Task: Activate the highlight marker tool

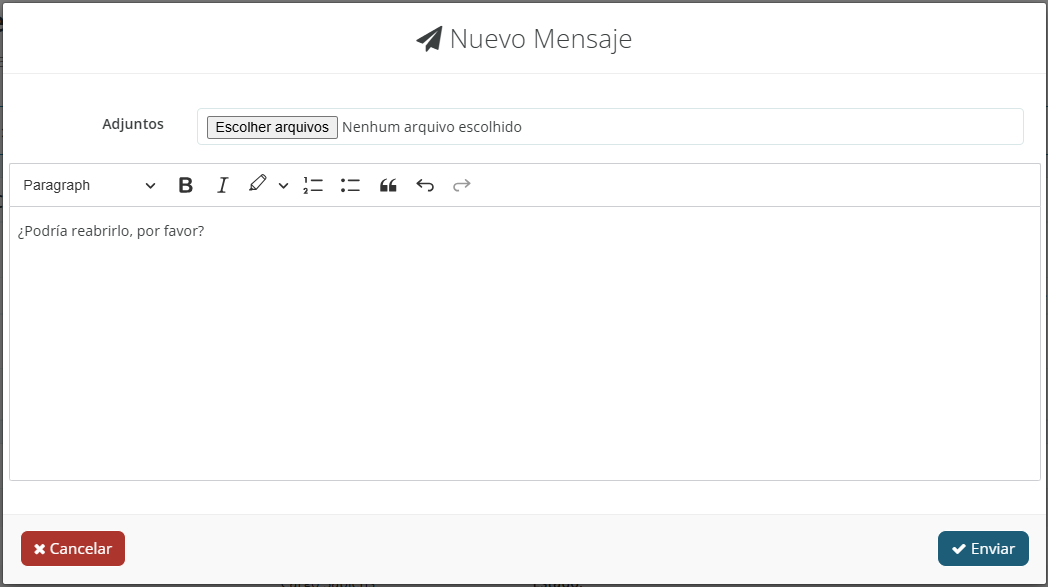Action: tap(258, 184)
